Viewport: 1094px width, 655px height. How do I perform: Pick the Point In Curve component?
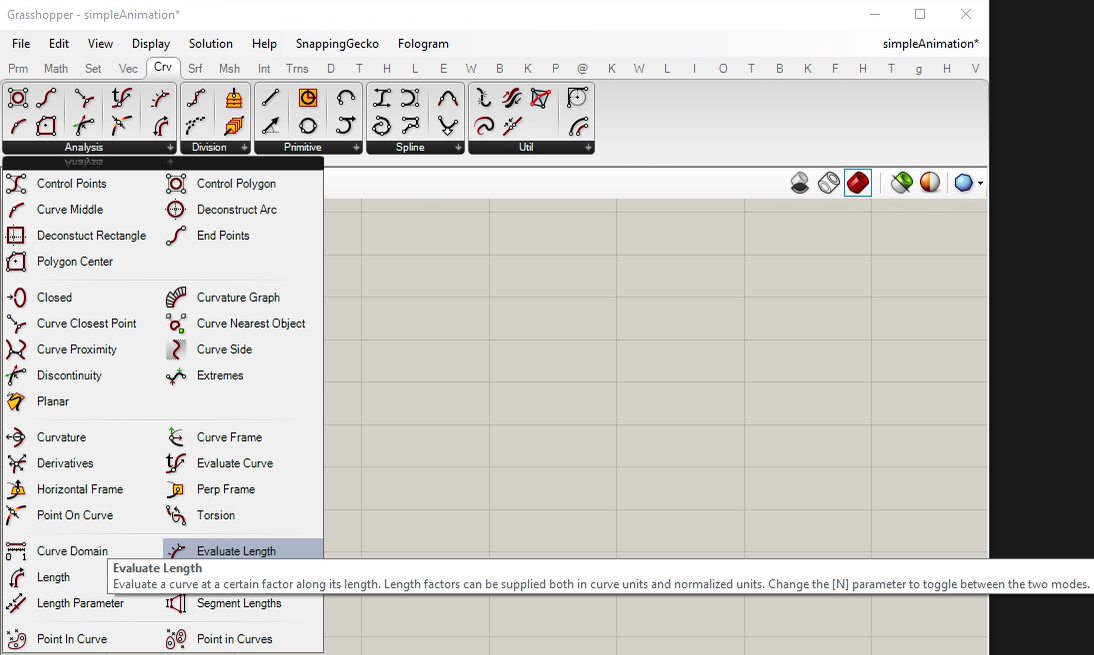(71, 639)
